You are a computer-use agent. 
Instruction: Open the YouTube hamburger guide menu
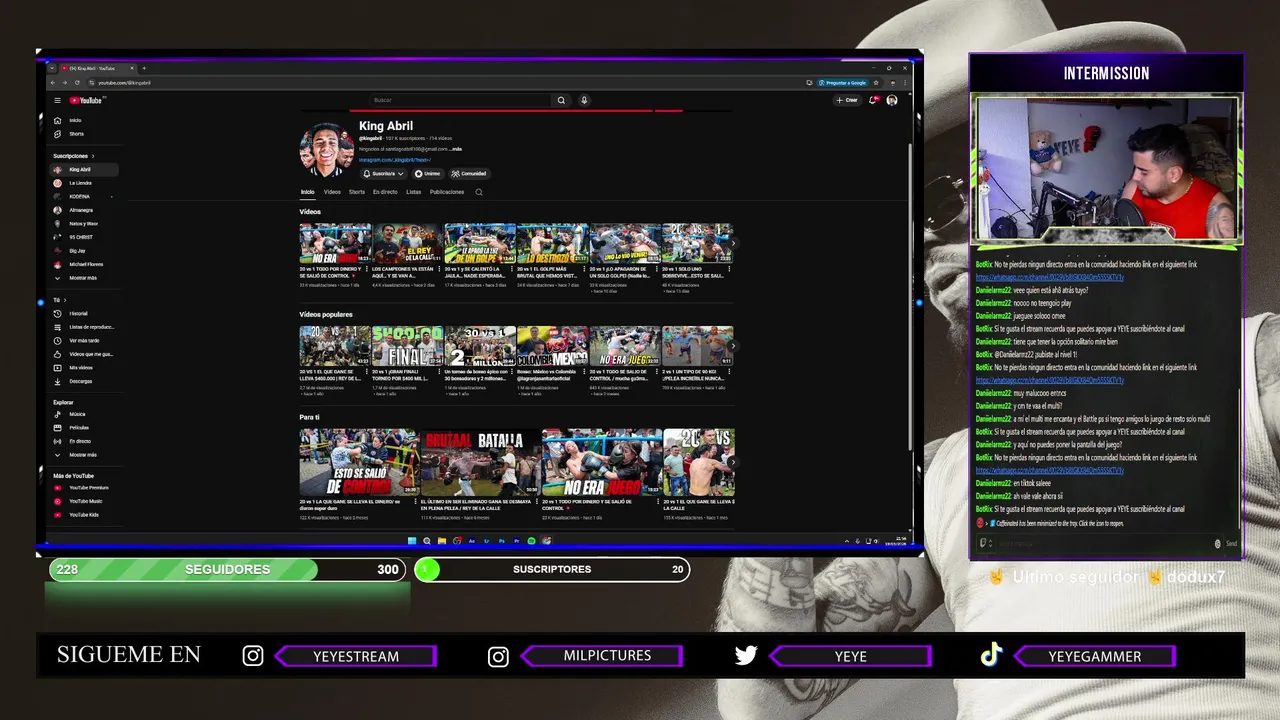coord(58,100)
